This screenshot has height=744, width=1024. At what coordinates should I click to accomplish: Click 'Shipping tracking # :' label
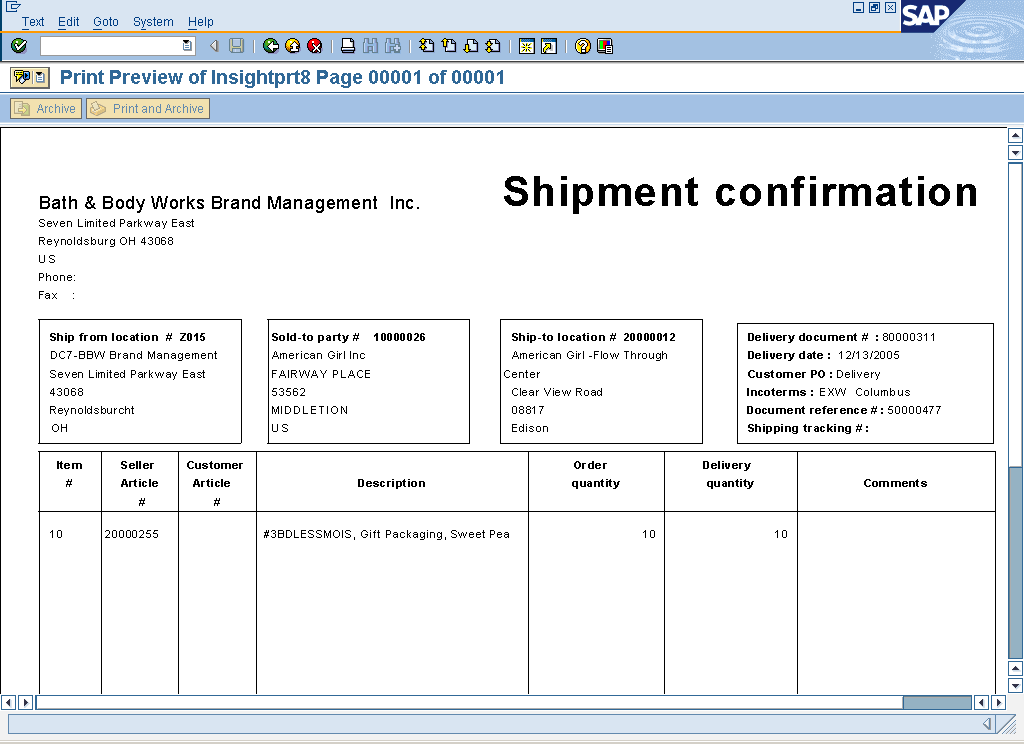[808, 429]
